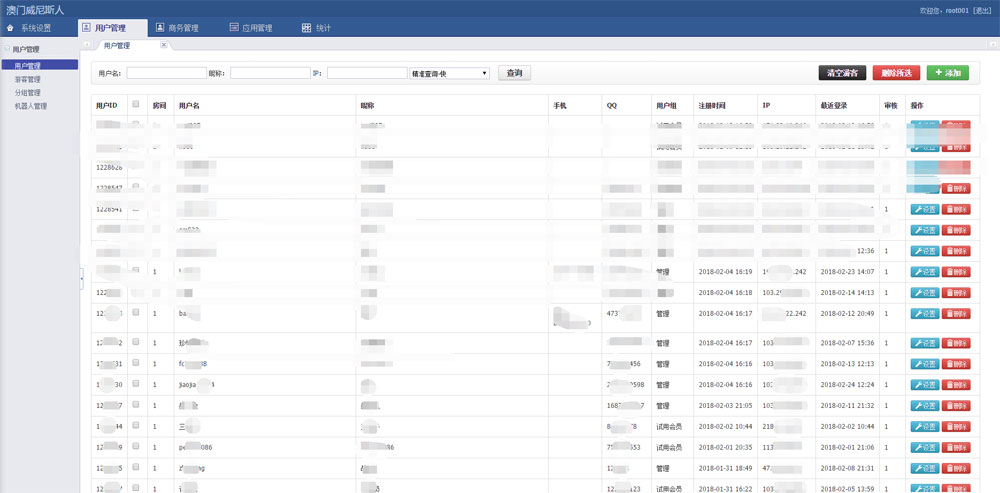Click 删除 trash for row registered 2018-01-31 18:49
Image resolution: width=1000 pixels, height=493 pixels.
(956, 468)
